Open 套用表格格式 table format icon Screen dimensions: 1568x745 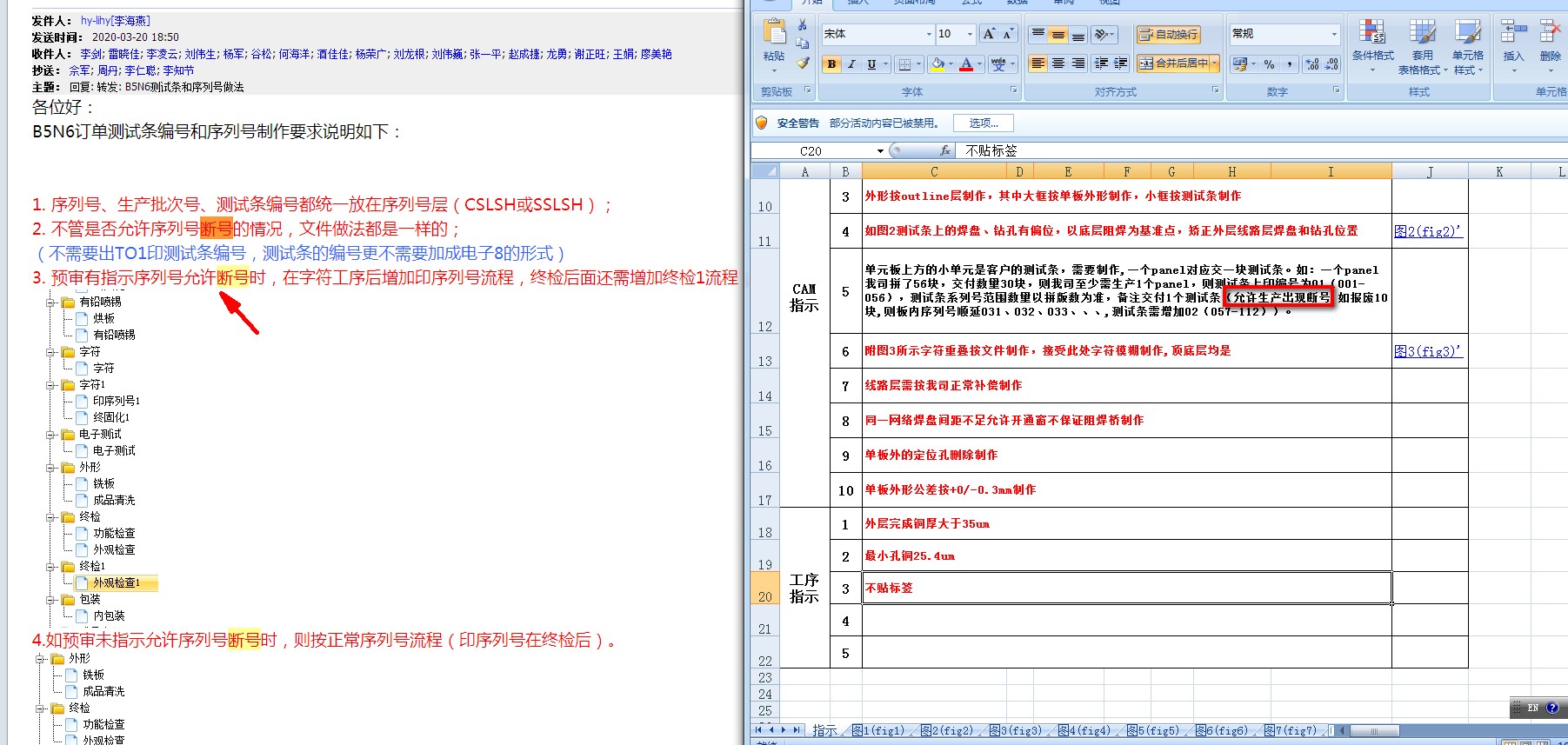tap(1423, 32)
